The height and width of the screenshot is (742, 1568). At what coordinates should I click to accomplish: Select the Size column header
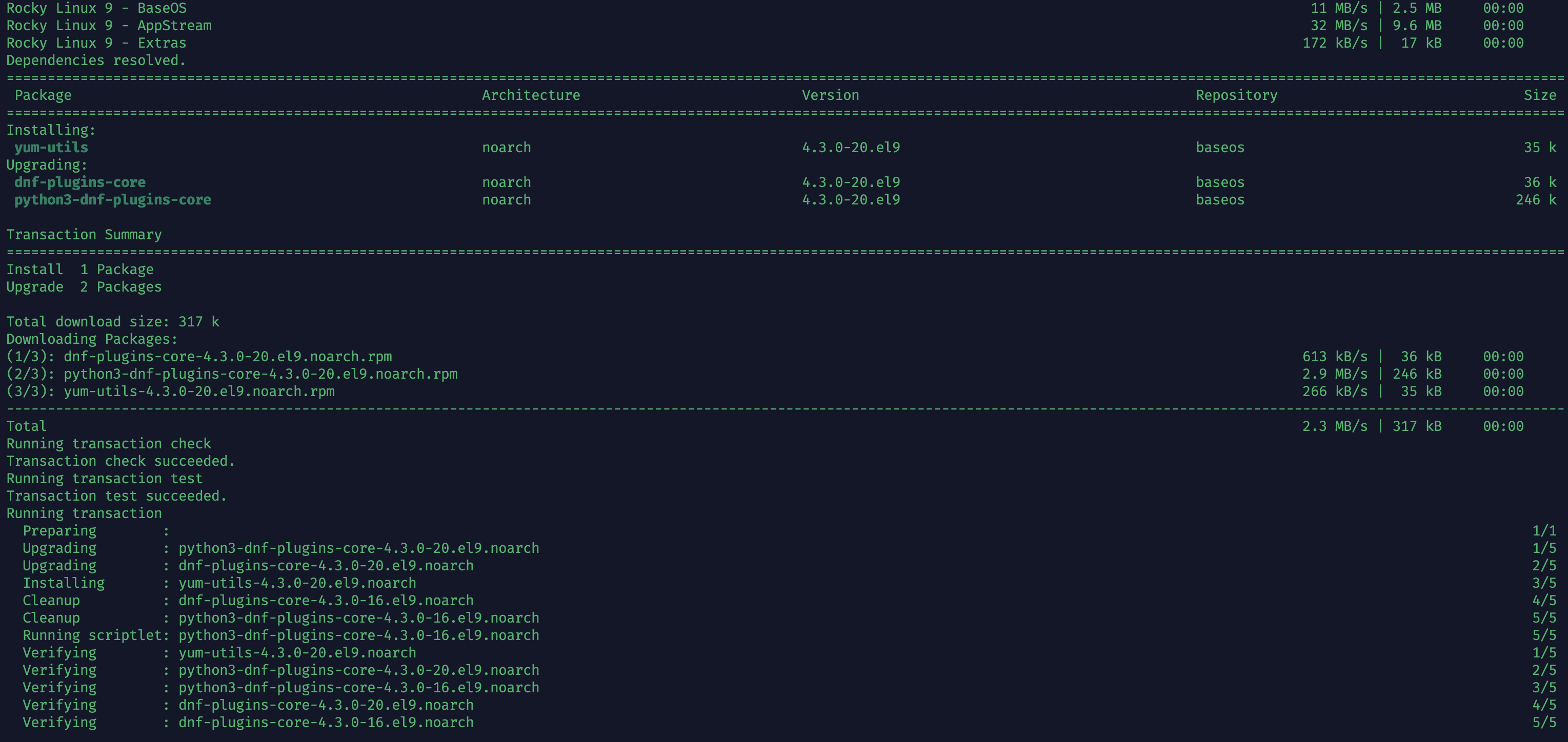click(x=1540, y=95)
